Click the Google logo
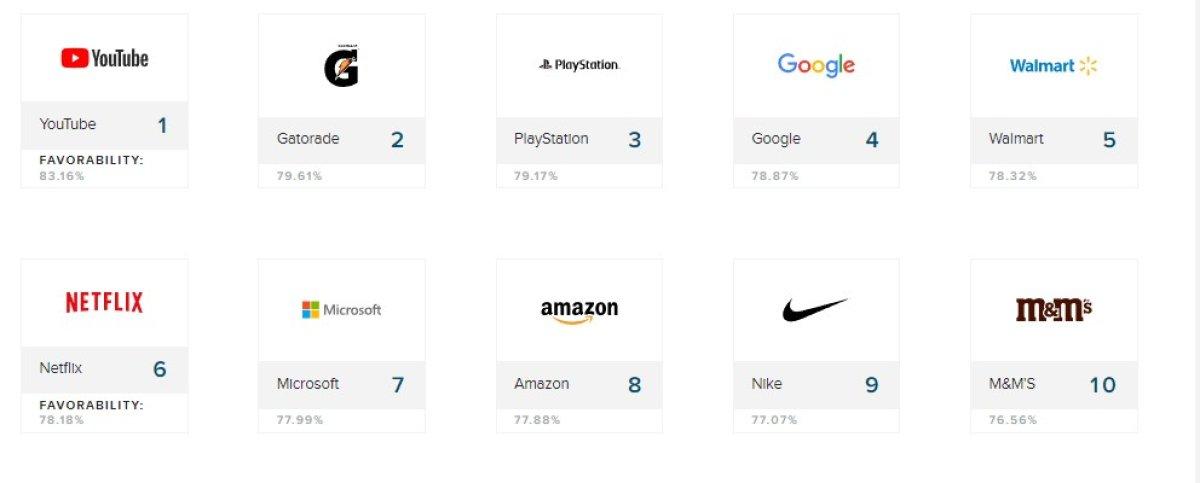Screen dimensions: 1200x483 (816, 65)
